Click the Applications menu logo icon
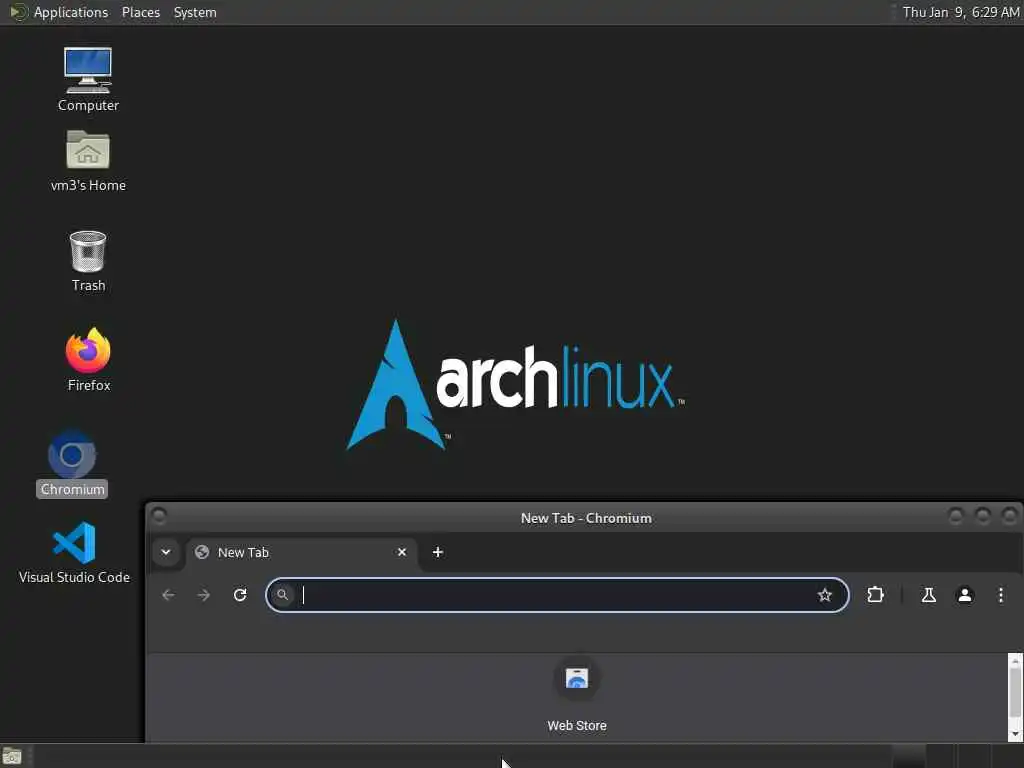 pos(18,12)
